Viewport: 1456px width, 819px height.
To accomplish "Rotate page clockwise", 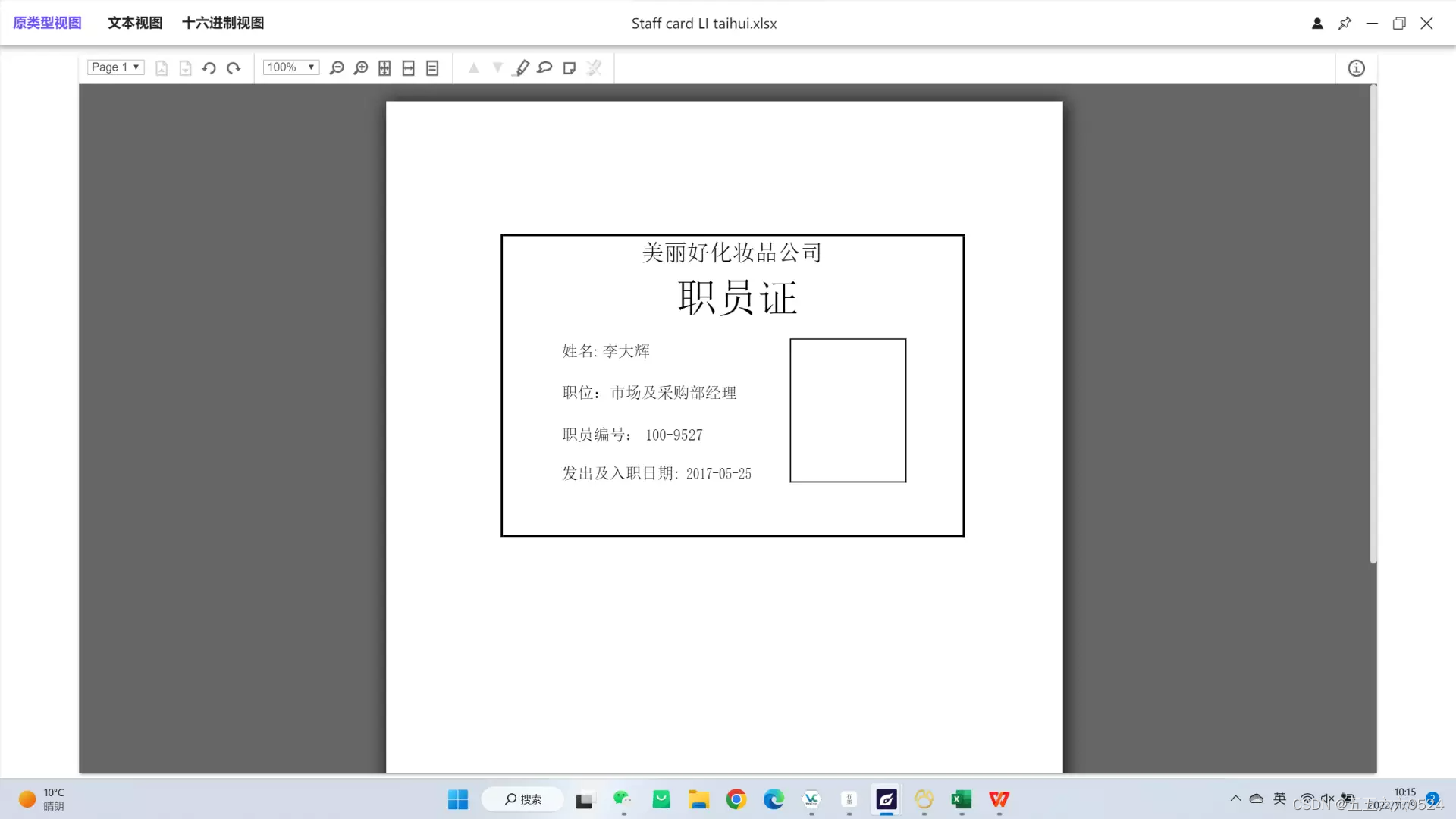I will point(234,68).
